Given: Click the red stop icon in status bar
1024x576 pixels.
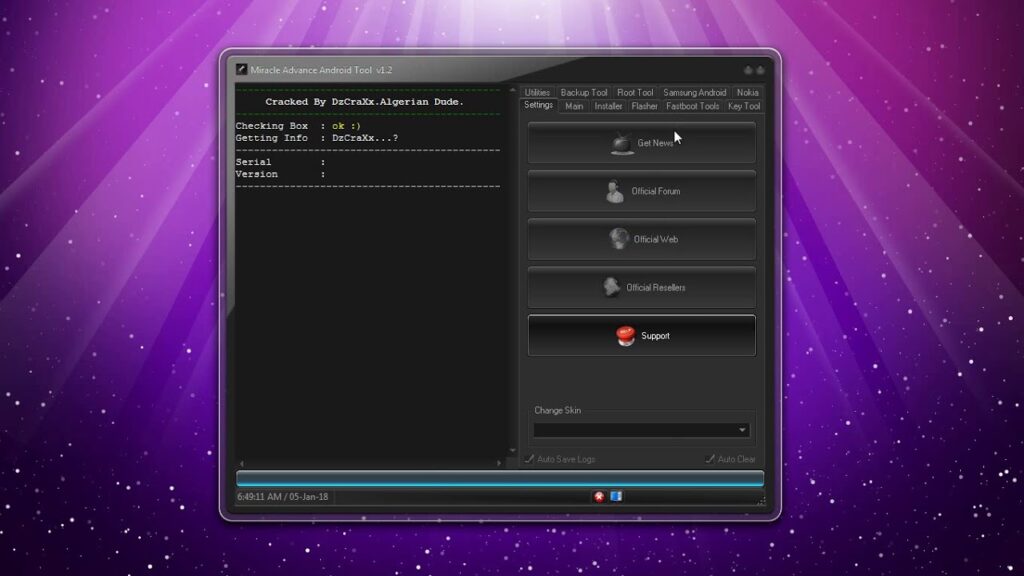Looking at the screenshot, I should point(599,496).
